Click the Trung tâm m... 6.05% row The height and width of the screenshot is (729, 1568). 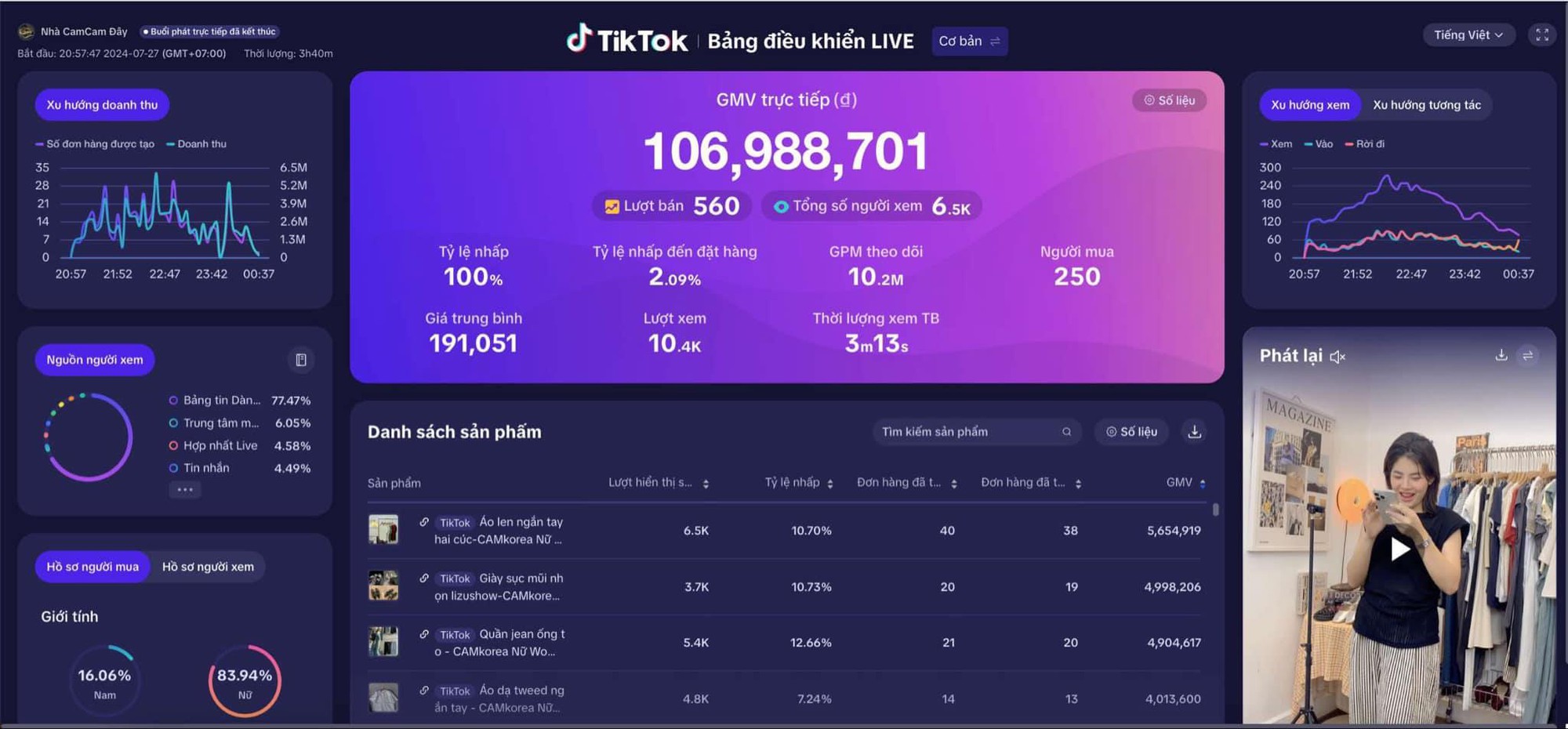240,423
